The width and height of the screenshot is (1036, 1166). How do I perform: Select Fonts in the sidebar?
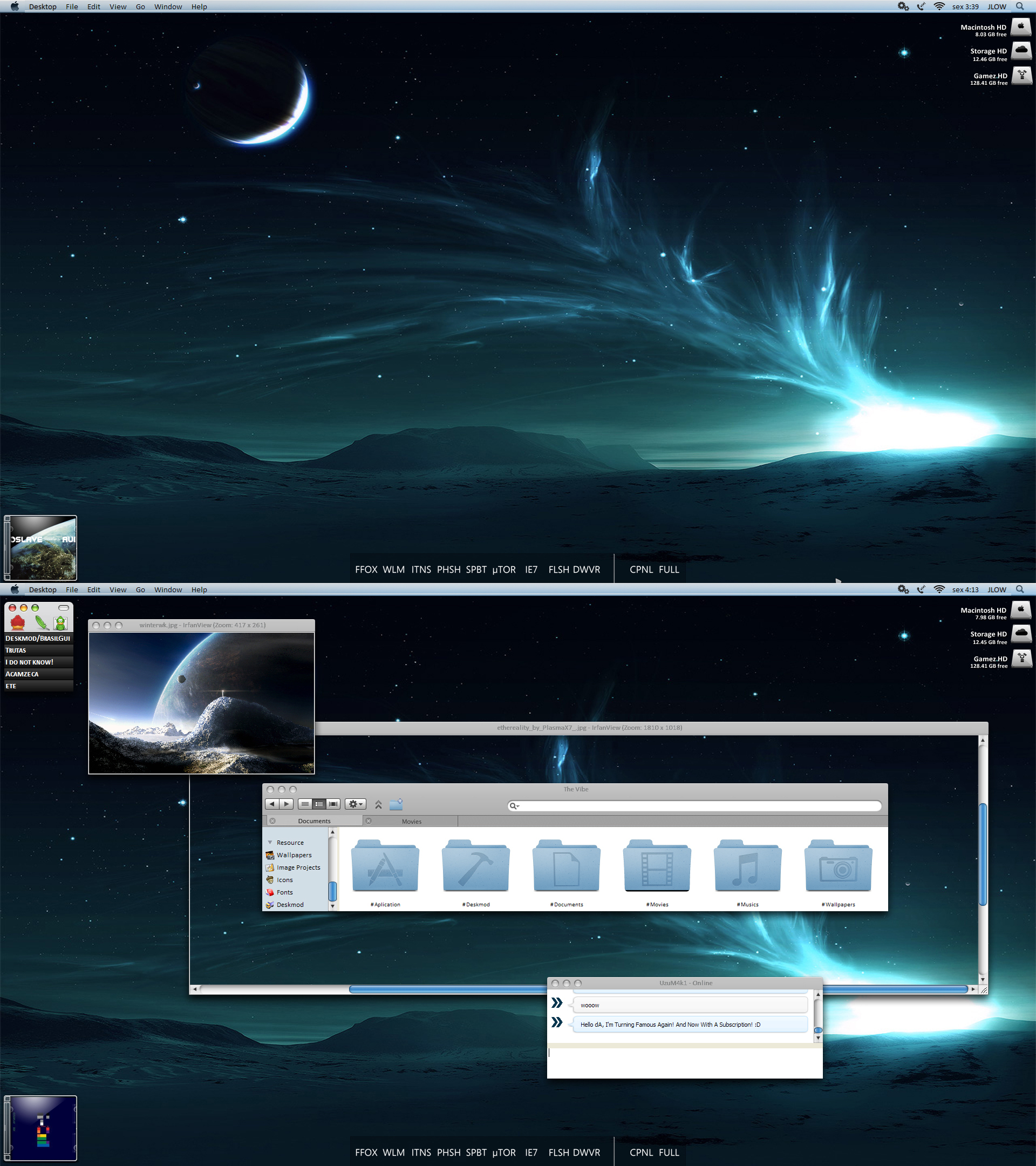pos(280,892)
